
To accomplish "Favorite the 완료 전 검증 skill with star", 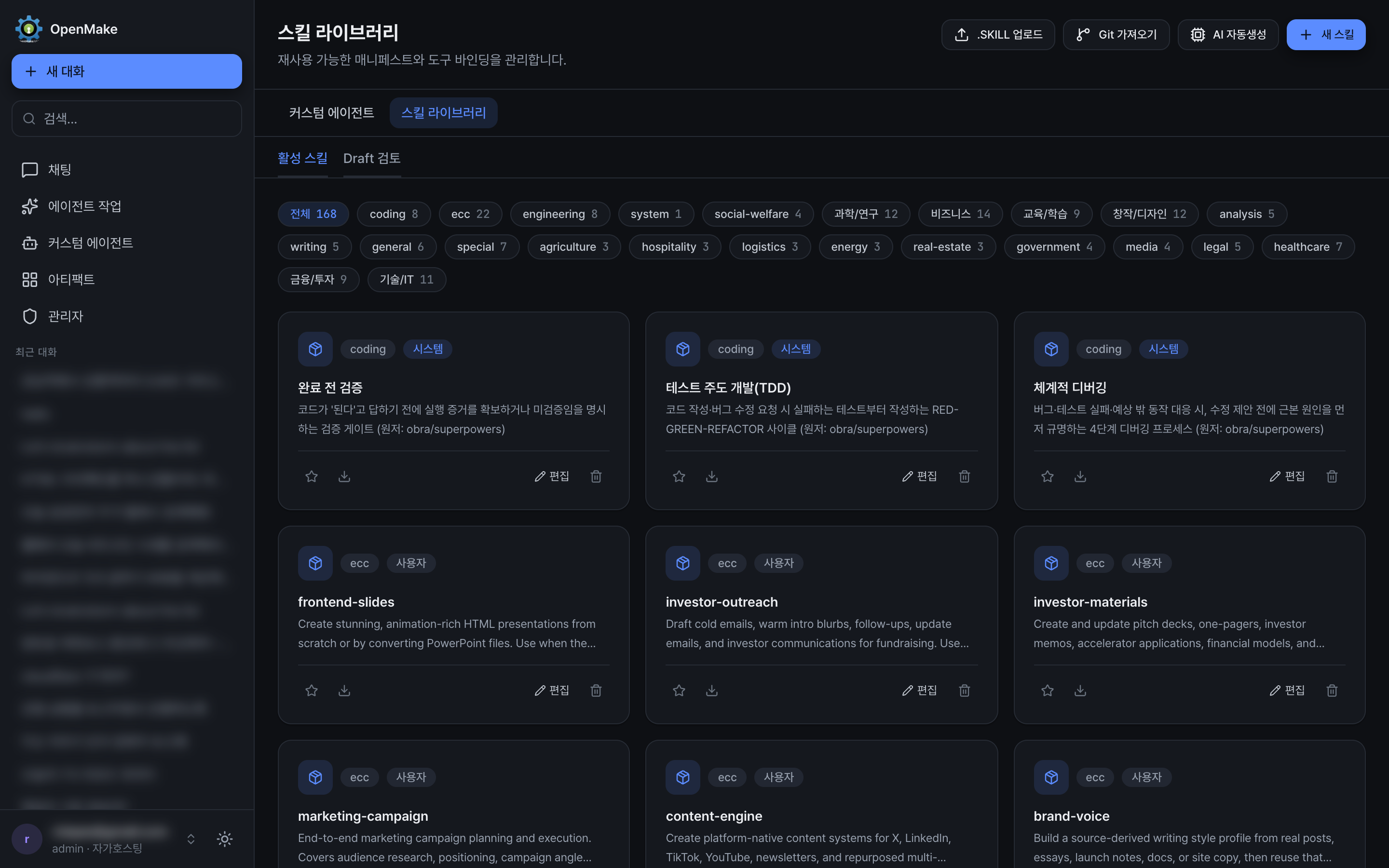I will pos(311,476).
